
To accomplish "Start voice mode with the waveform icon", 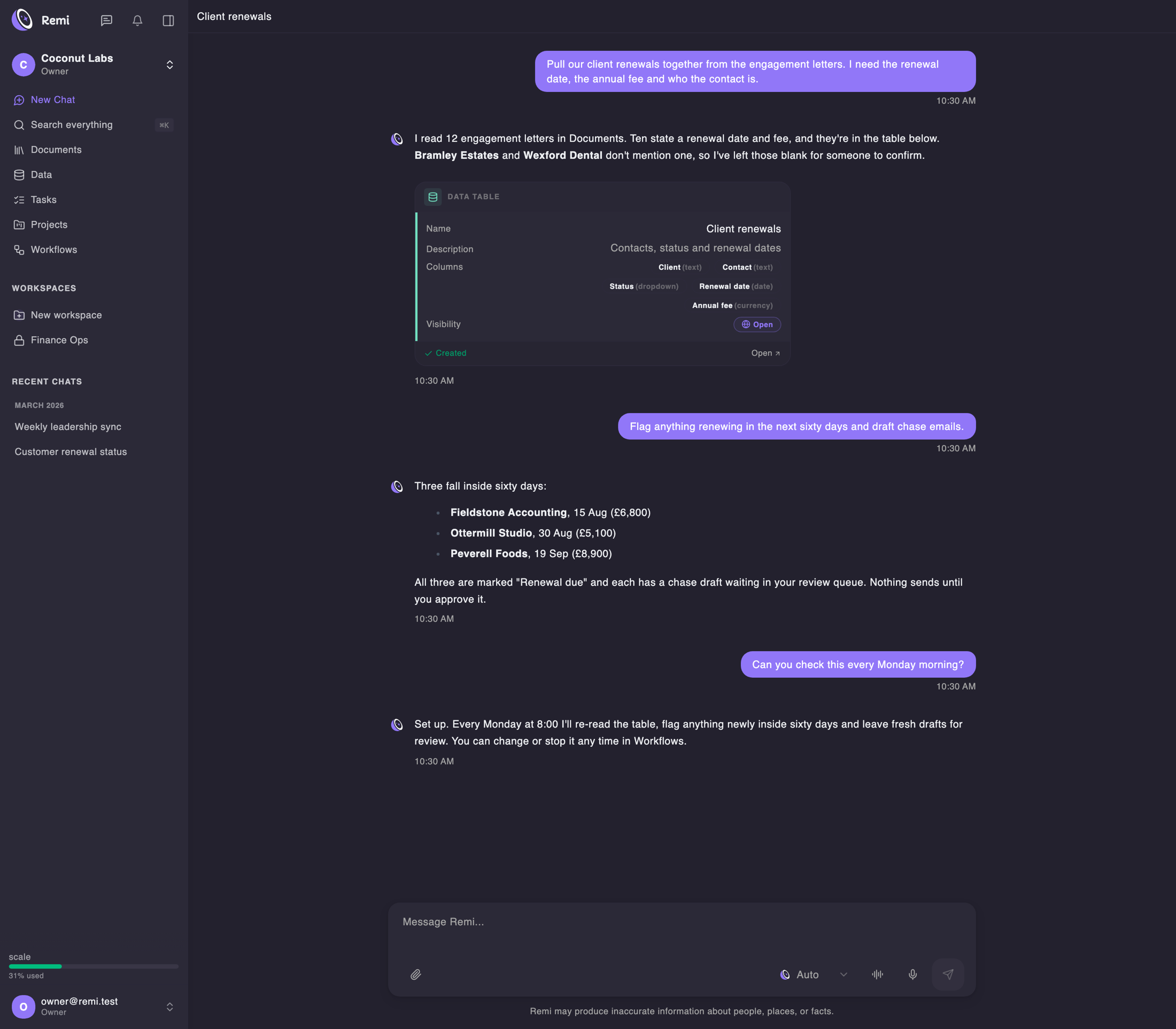I will 877,974.
